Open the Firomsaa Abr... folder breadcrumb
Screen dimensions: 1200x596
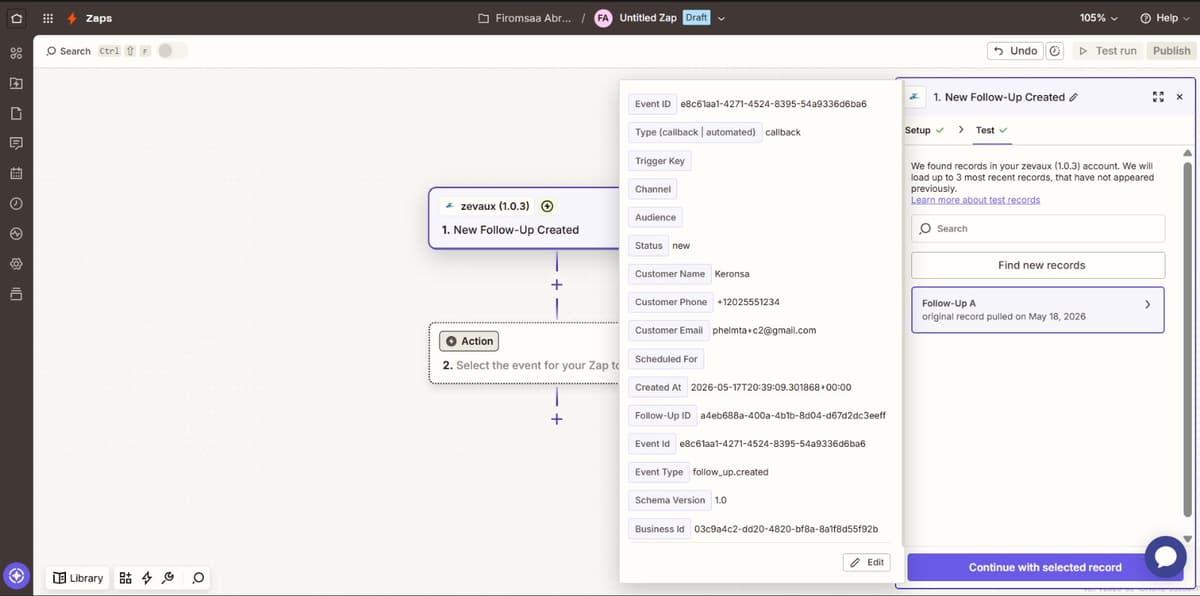coord(533,18)
